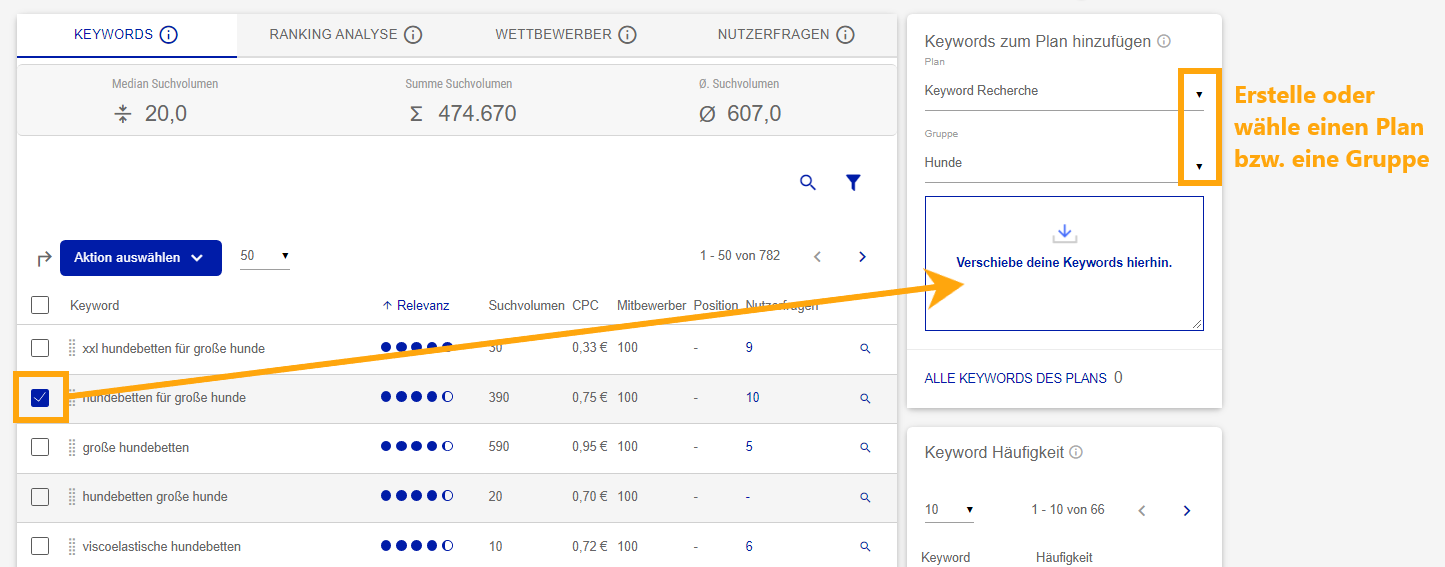Open Nutzerfragen count 6 link
This screenshot has height=567, width=1445.
pos(749,546)
